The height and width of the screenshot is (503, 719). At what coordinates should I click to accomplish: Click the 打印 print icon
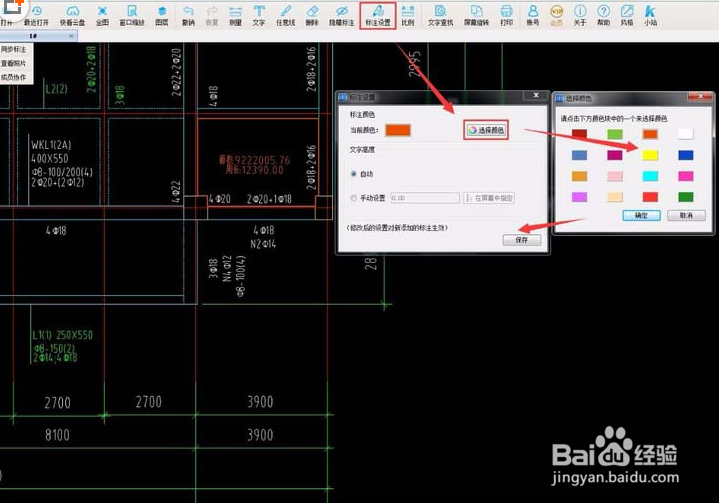[507, 15]
